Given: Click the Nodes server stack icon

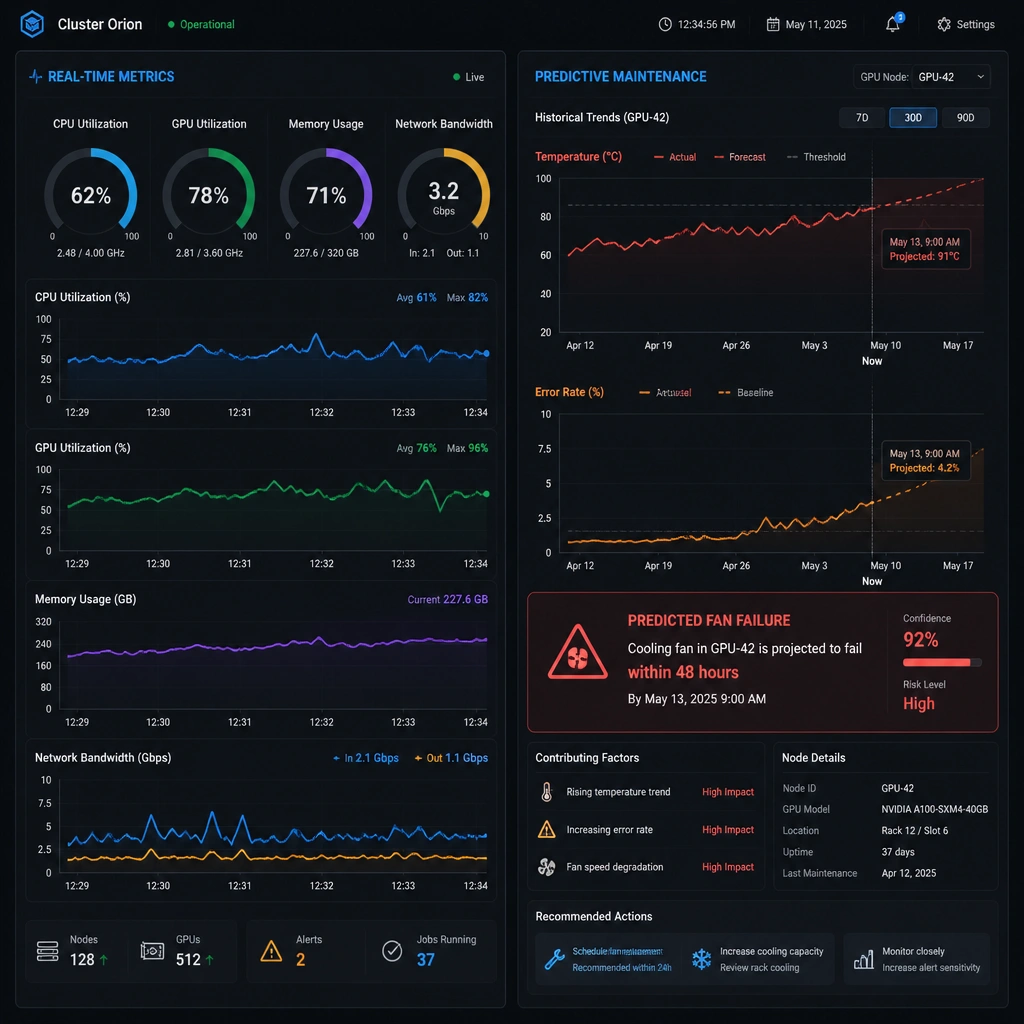Looking at the screenshot, I should 48,951.
